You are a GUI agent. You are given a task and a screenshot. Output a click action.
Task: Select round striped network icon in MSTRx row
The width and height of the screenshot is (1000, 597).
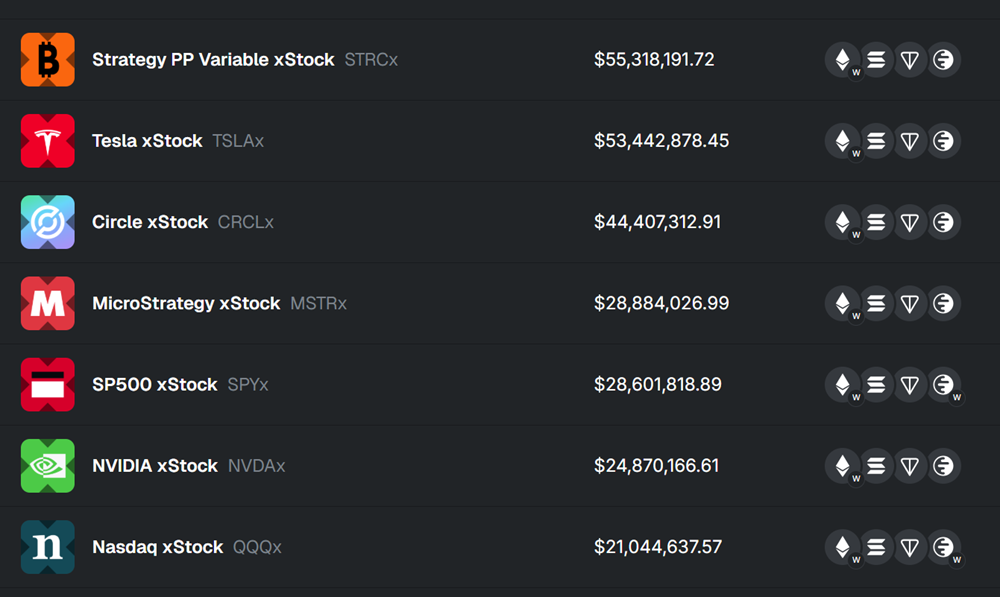pos(943,303)
